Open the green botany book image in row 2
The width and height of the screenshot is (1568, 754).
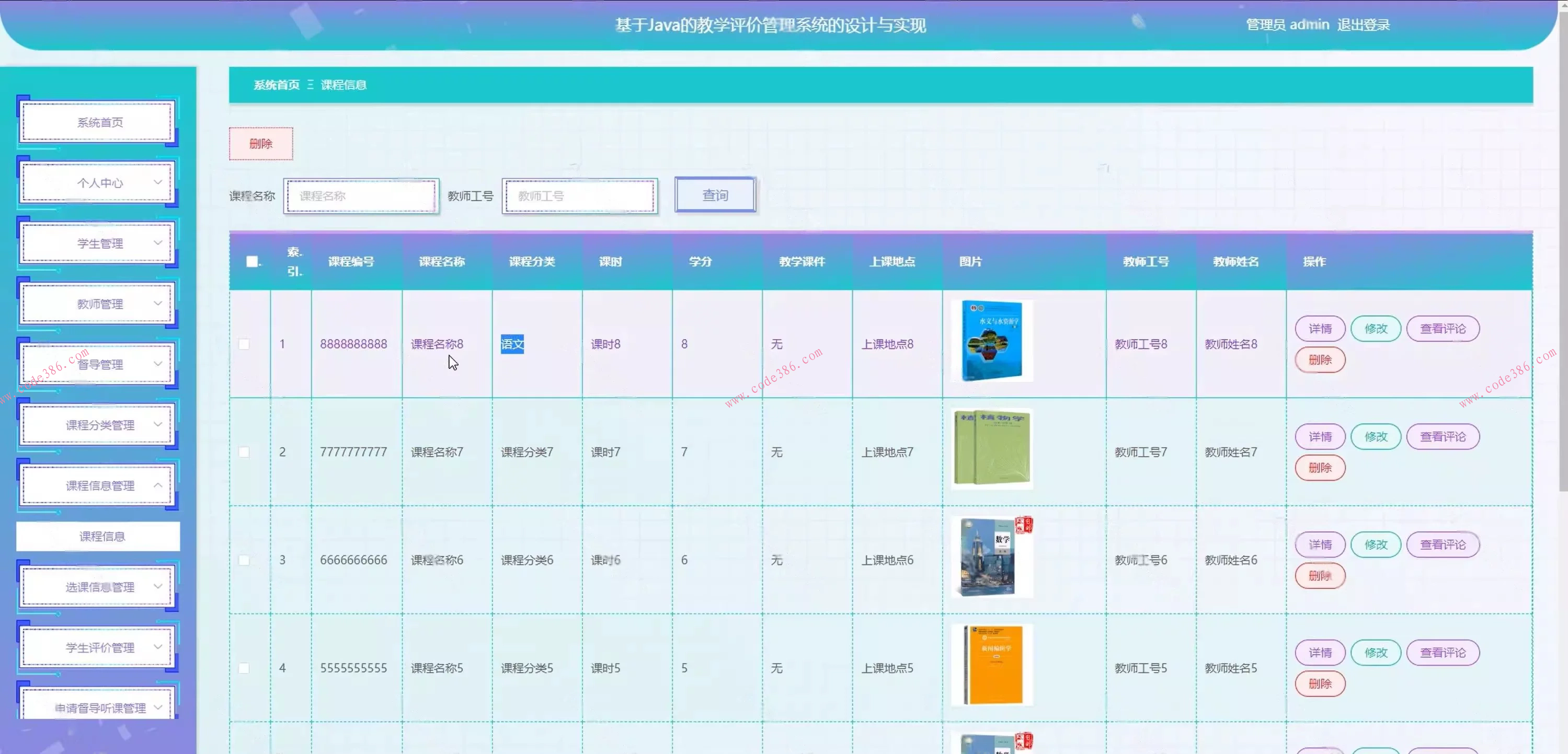pyautogui.click(x=991, y=449)
